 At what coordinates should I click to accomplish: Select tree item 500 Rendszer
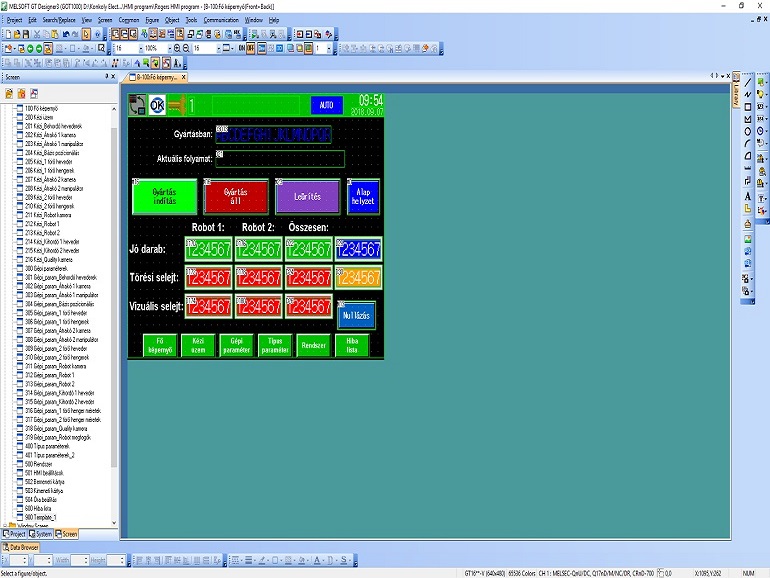(x=38, y=464)
